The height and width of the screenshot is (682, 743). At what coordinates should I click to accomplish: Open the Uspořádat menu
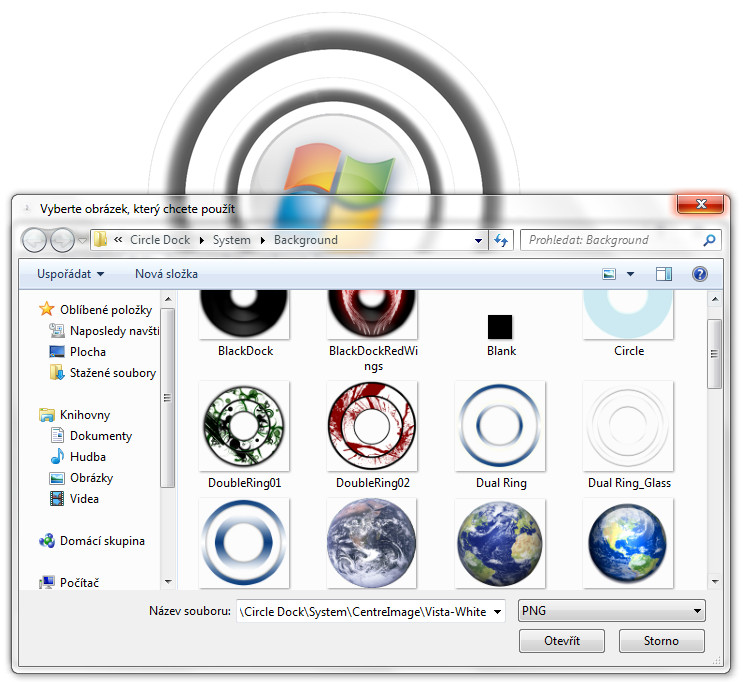coord(71,274)
